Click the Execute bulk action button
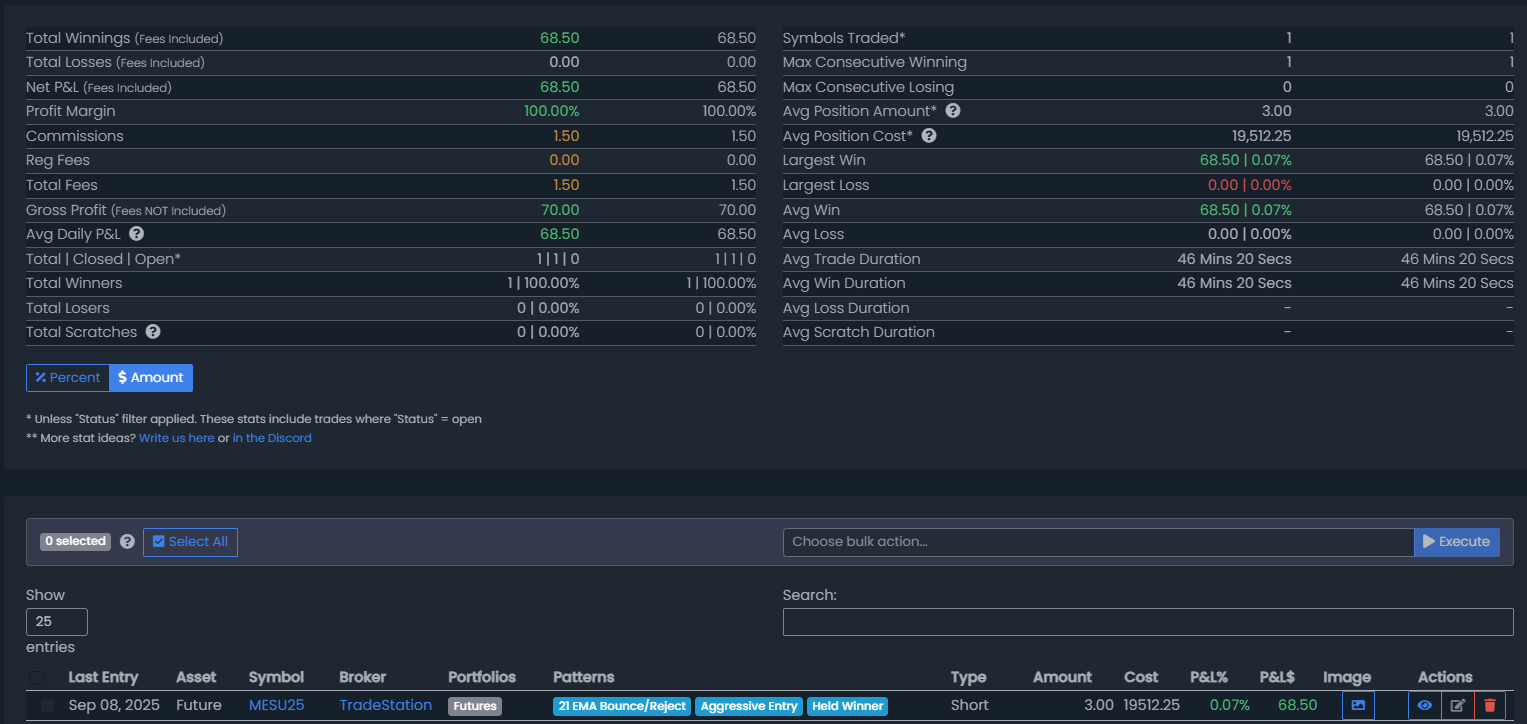The width and height of the screenshot is (1527, 724). click(1456, 542)
